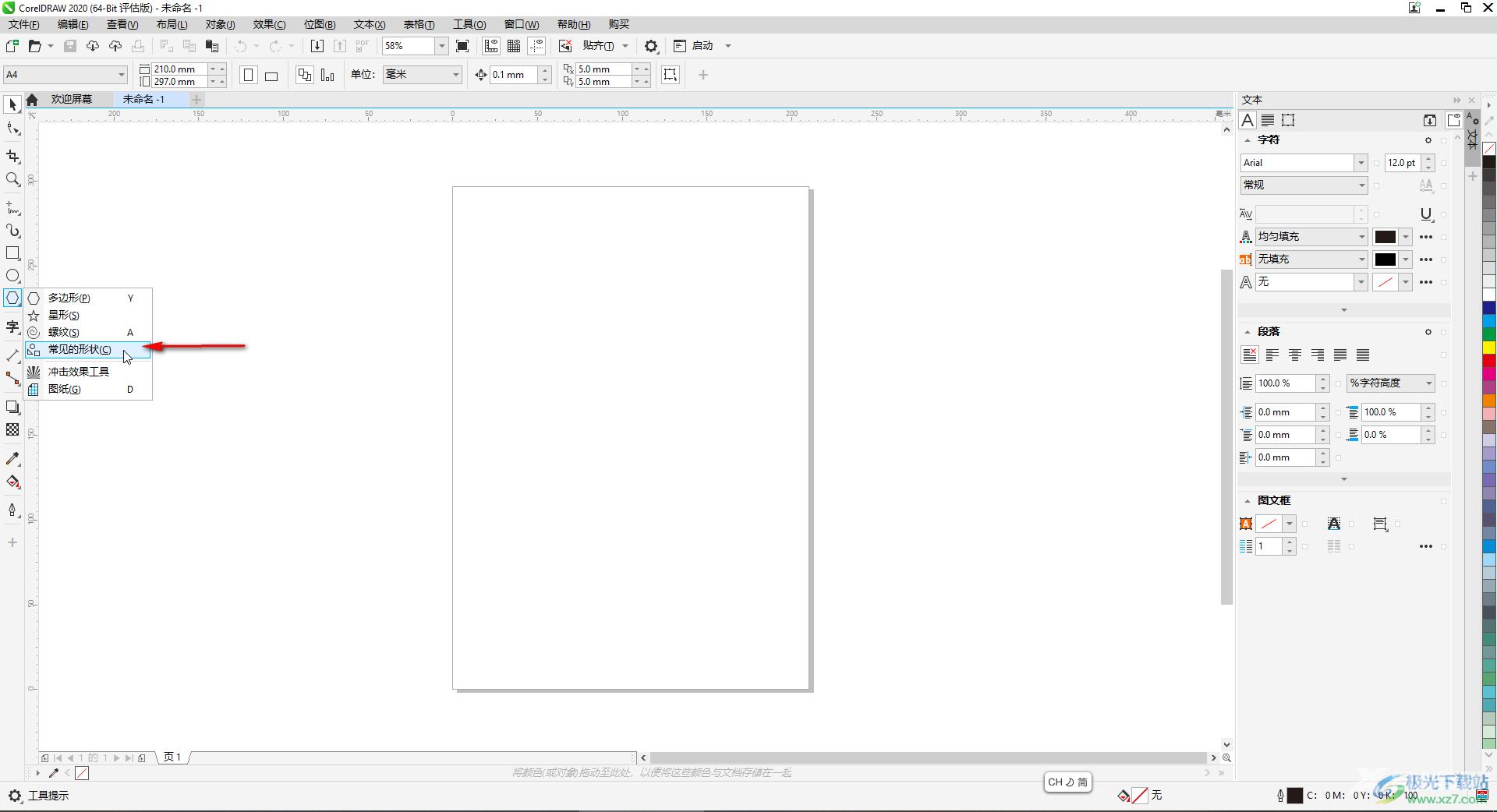
Task: Open the 文件 menu
Action: coord(23,24)
